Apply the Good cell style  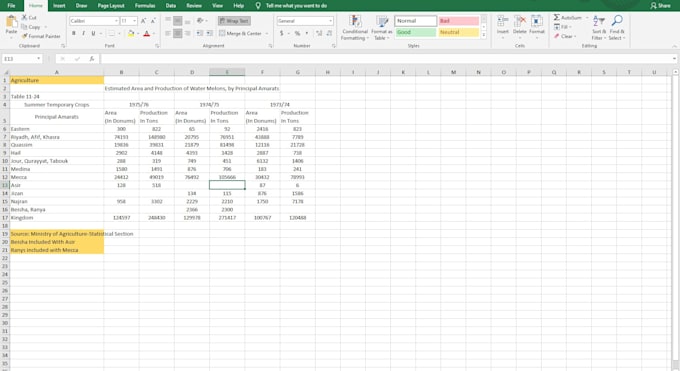pos(415,32)
